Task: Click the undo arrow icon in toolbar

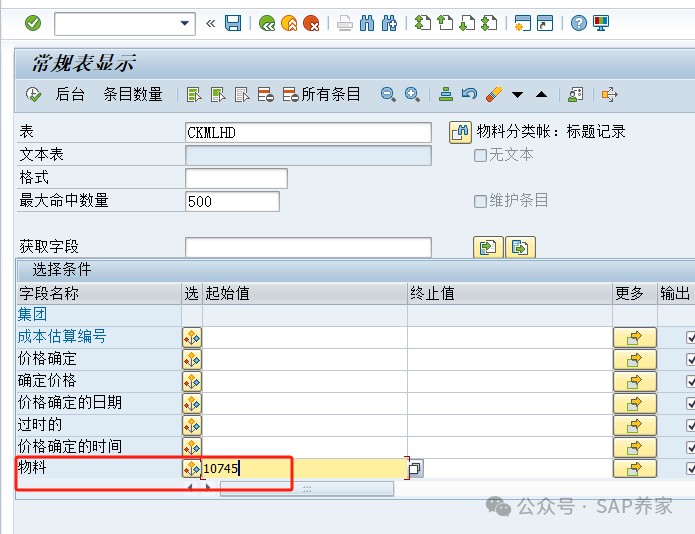Action: [x=469, y=94]
